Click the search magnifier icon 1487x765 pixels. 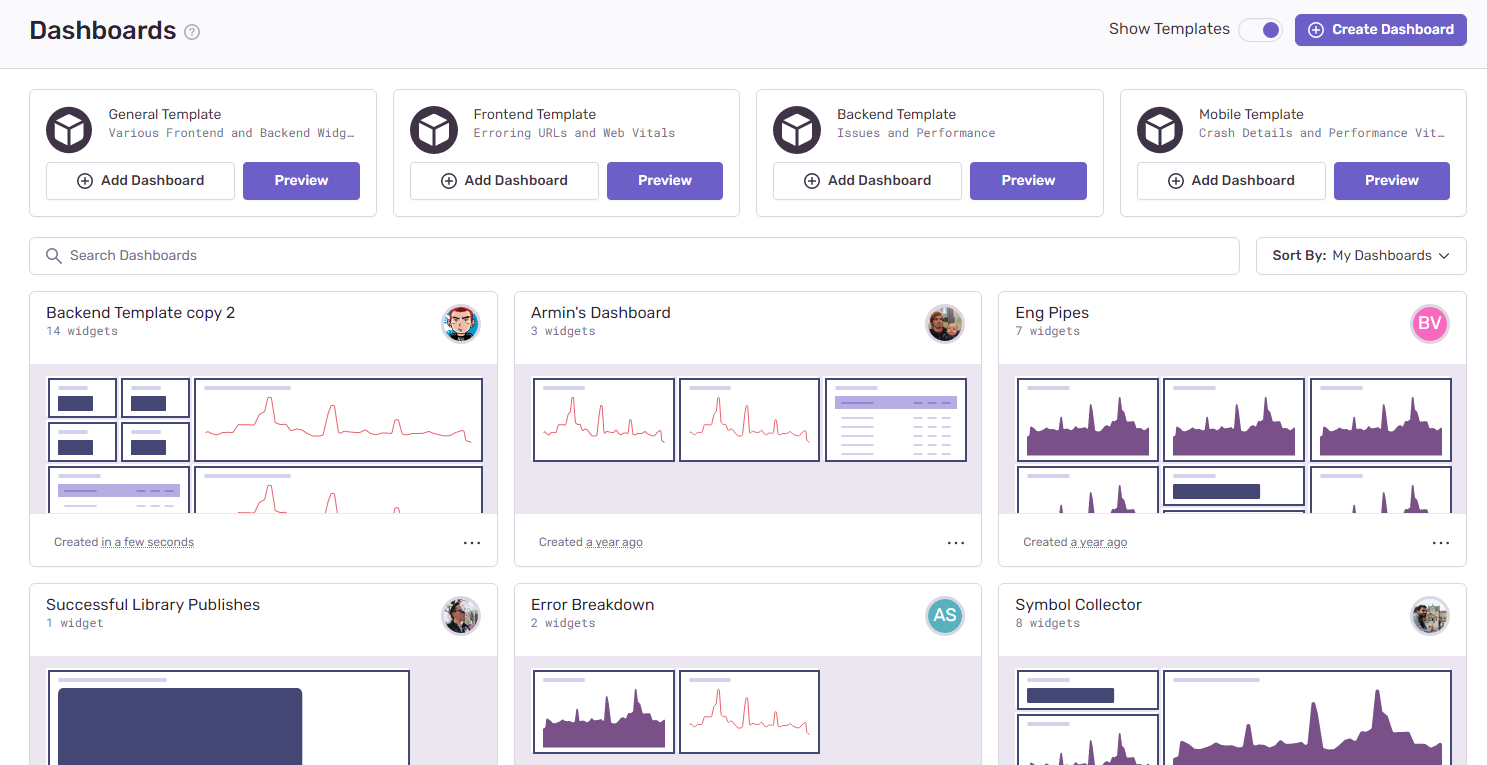click(x=54, y=256)
